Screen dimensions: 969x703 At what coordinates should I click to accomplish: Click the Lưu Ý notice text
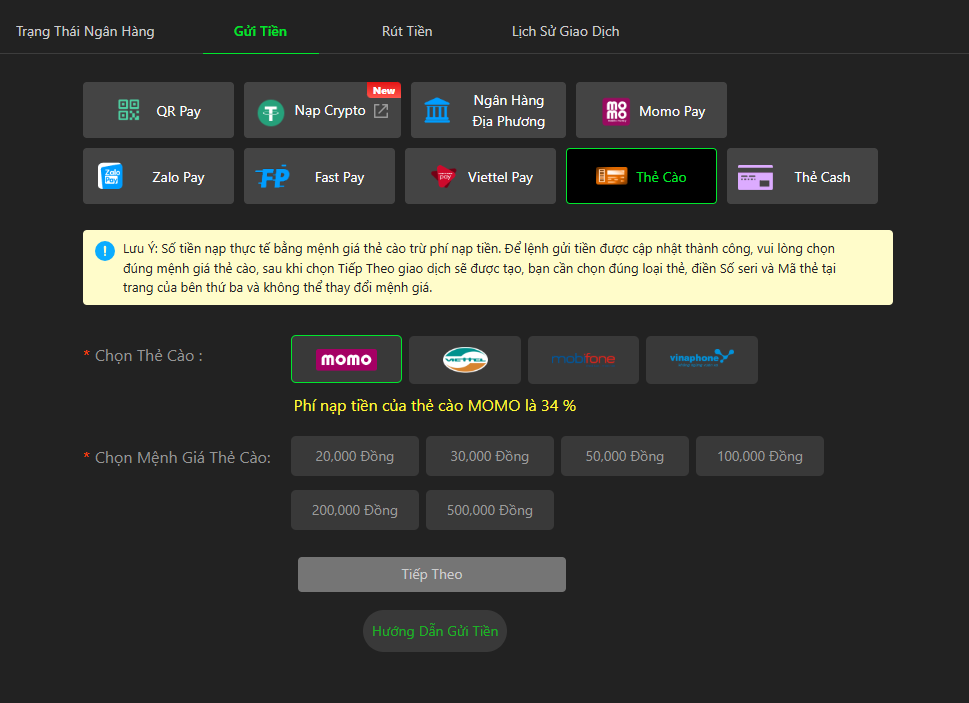point(479,267)
